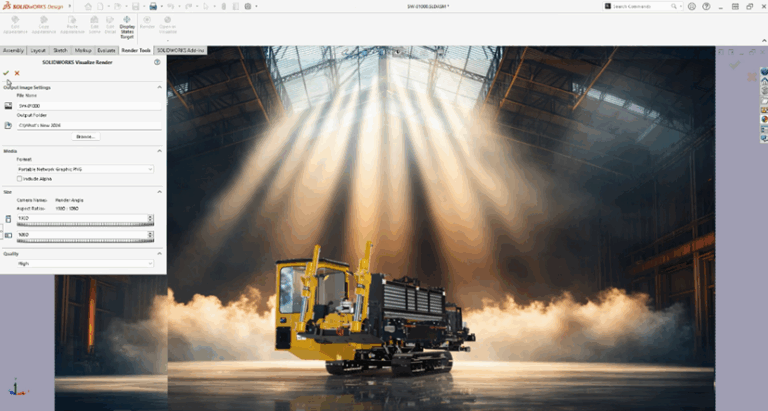Undo the last action with the Undo icon
Viewport: 768px width, 411px height.
click(170, 6)
